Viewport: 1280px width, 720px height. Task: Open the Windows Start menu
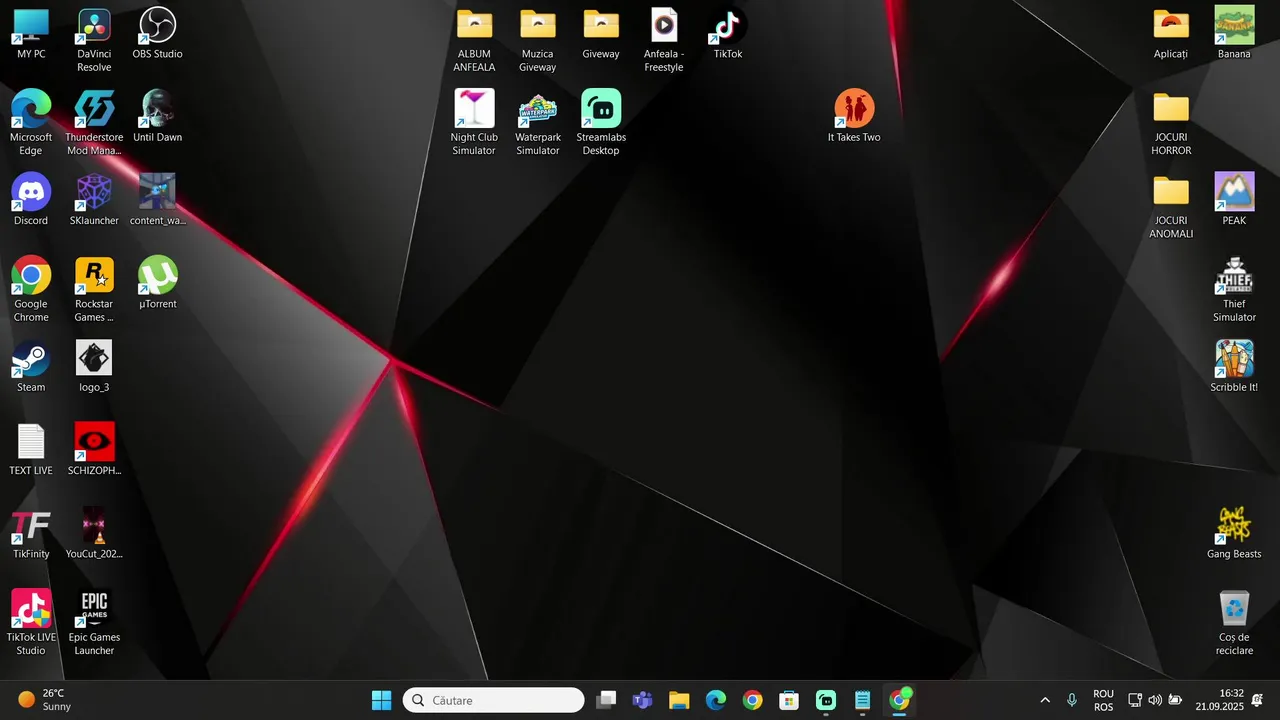point(382,700)
